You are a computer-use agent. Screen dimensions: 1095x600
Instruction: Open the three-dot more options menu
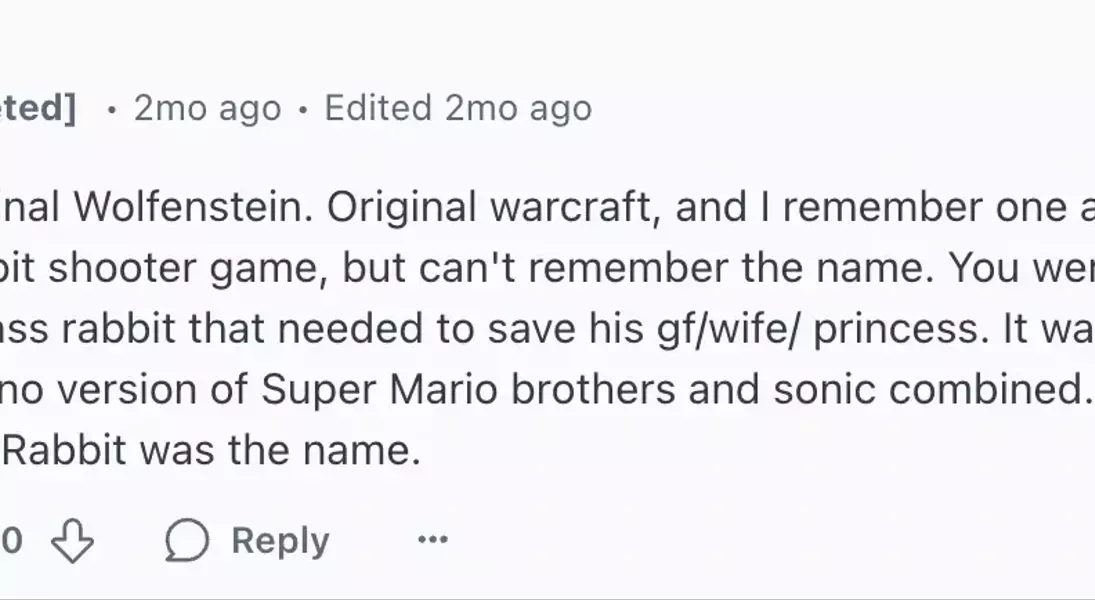[432, 540]
